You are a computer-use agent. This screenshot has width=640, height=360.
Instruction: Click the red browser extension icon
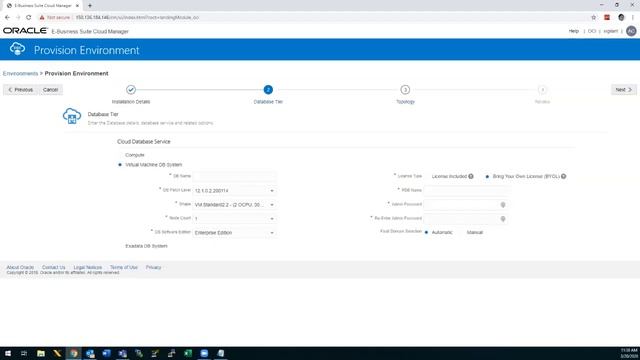coord(607,18)
